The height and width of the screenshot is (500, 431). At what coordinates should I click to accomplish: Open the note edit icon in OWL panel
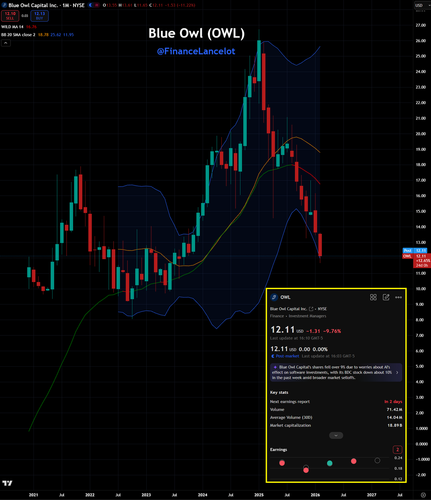[386, 297]
